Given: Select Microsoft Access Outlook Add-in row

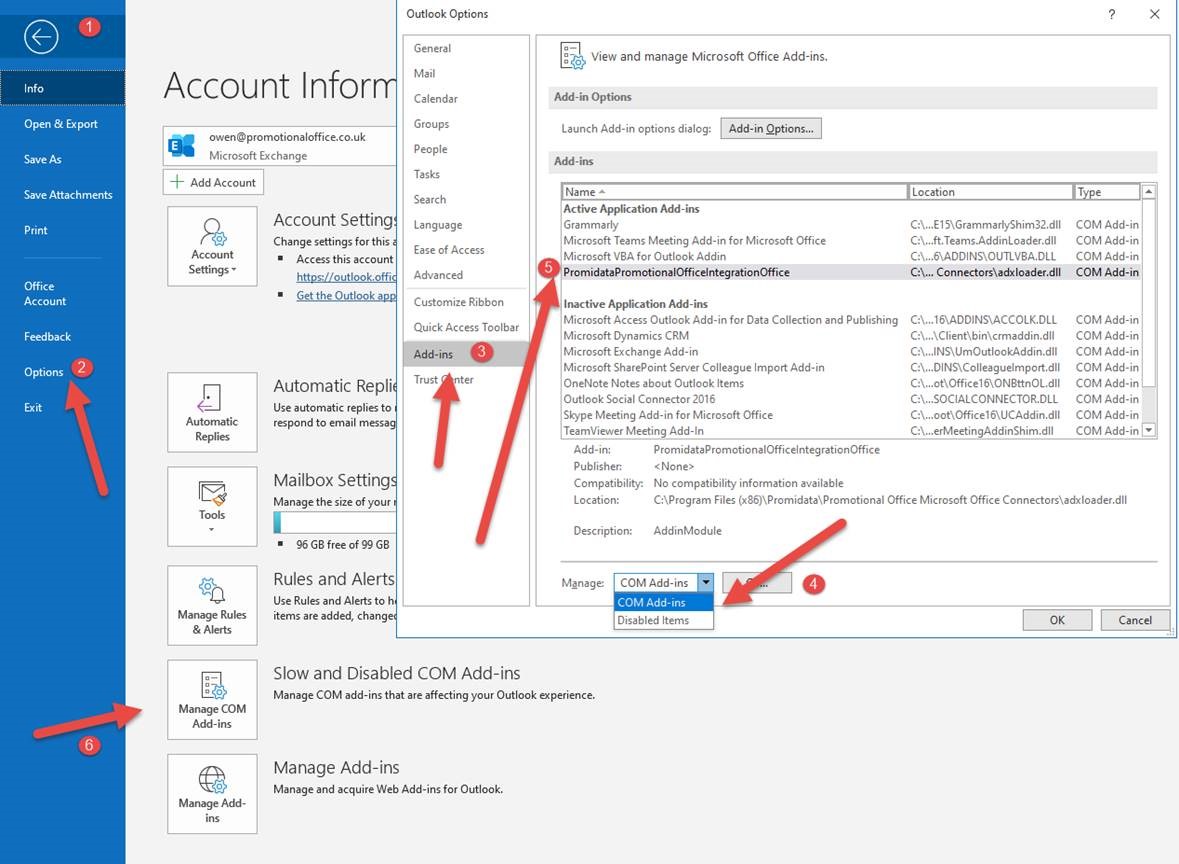Looking at the screenshot, I should click(851, 320).
